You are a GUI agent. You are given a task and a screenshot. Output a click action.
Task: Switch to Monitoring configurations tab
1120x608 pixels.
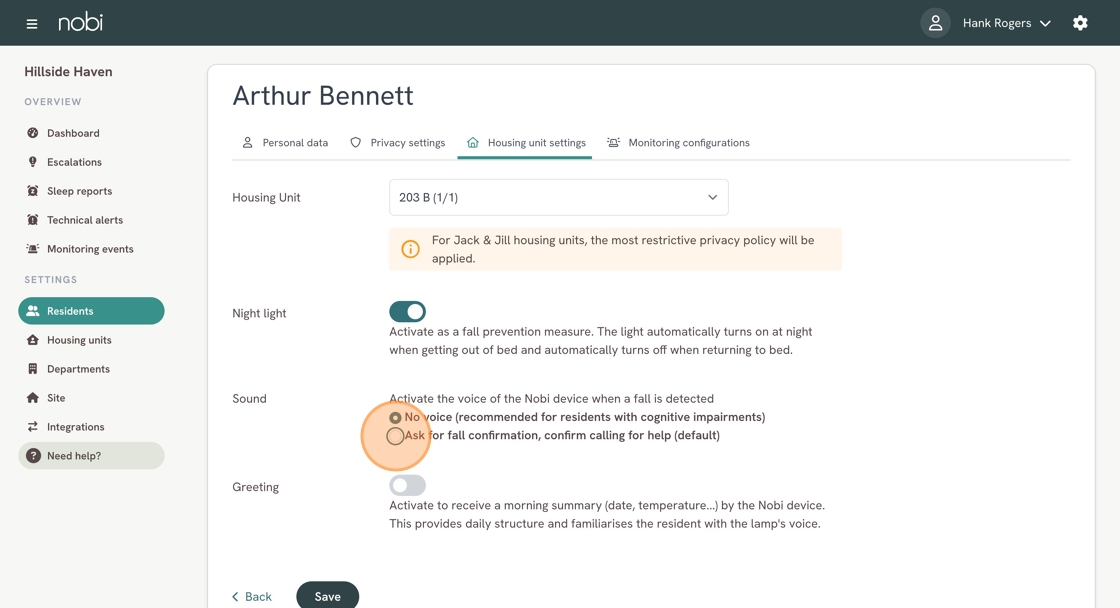(x=679, y=143)
